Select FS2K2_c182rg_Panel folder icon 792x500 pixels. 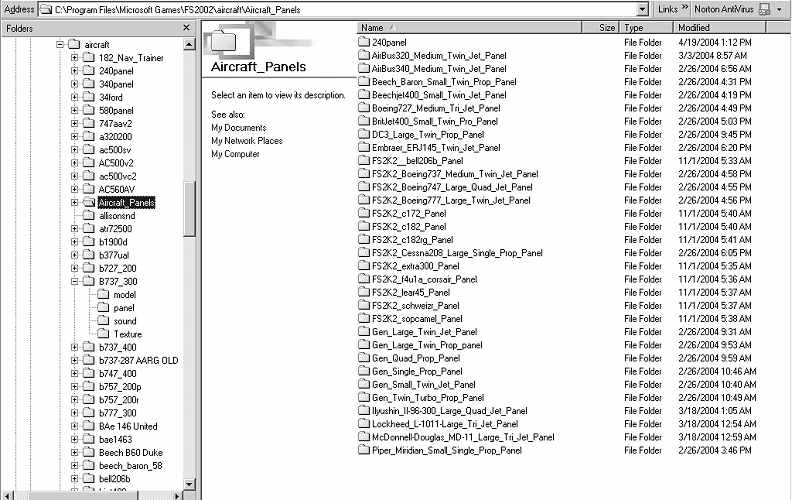coord(364,239)
